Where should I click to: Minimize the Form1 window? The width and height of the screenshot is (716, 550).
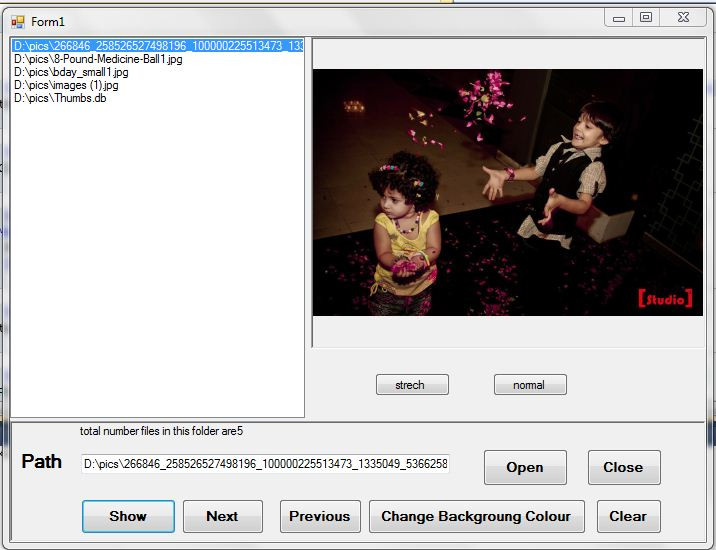coord(620,17)
